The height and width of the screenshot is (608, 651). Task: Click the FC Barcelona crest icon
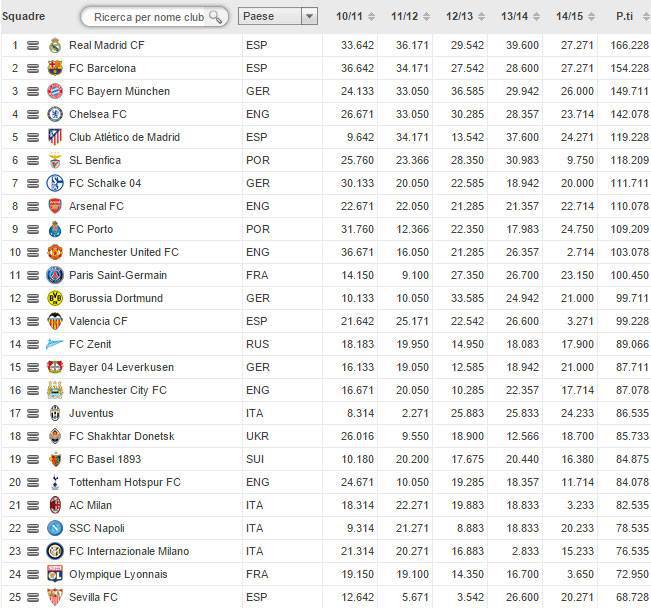pyautogui.click(x=55, y=68)
